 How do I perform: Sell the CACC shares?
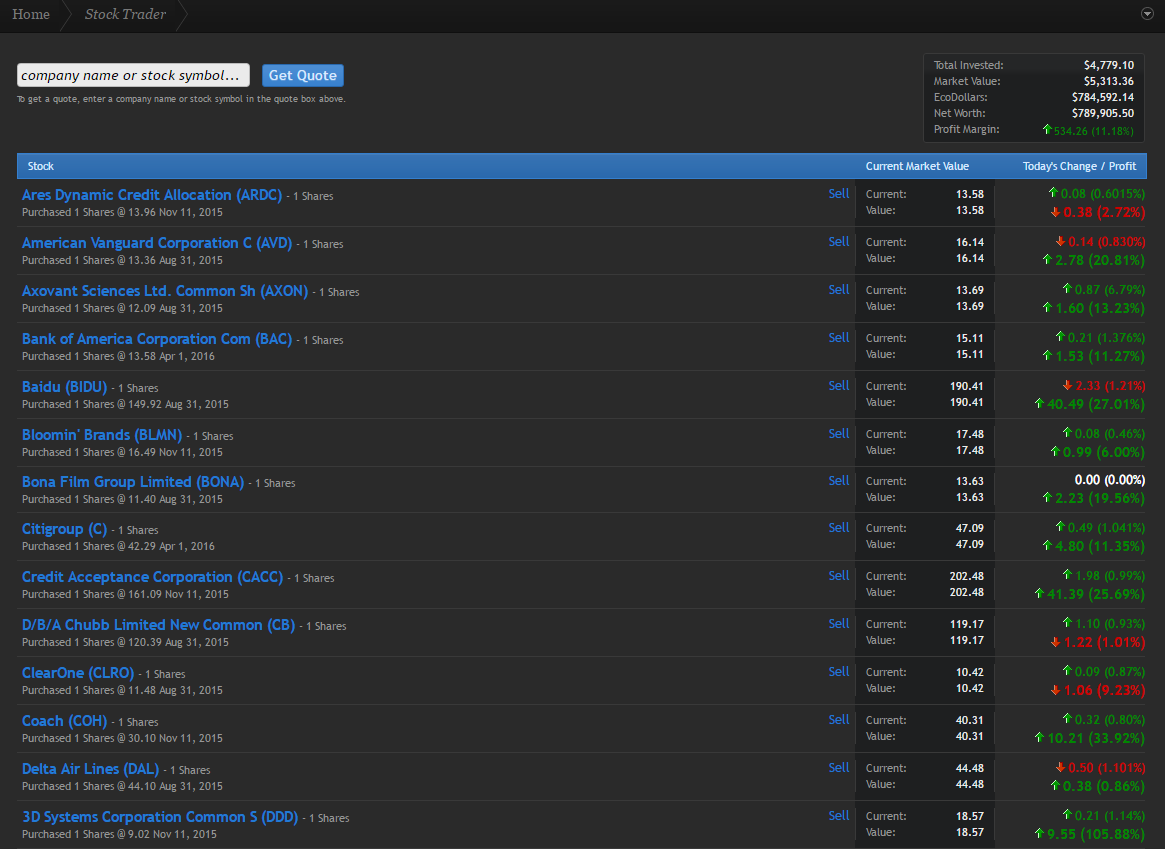point(839,576)
